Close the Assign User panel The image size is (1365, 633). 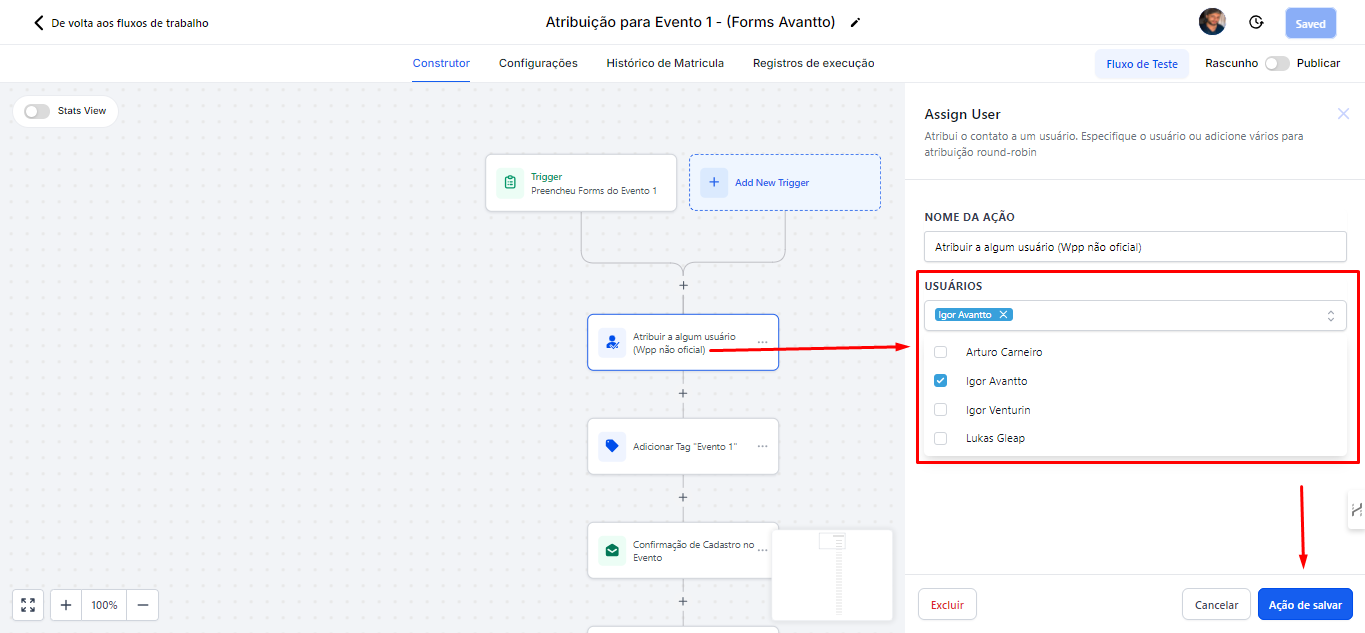click(1343, 114)
